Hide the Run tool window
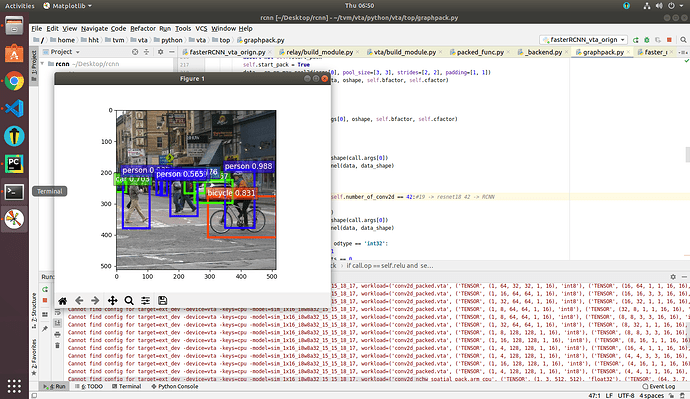The height and width of the screenshot is (399, 690). (x=684, y=277)
